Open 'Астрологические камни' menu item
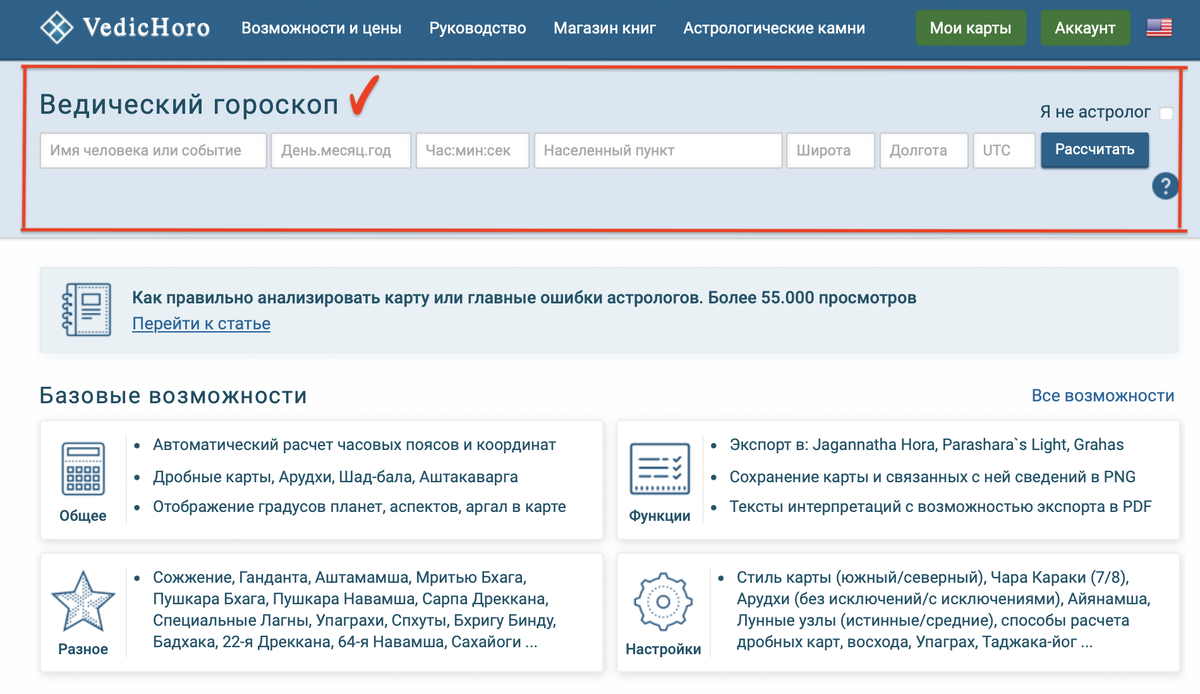 (x=774, y=28)
